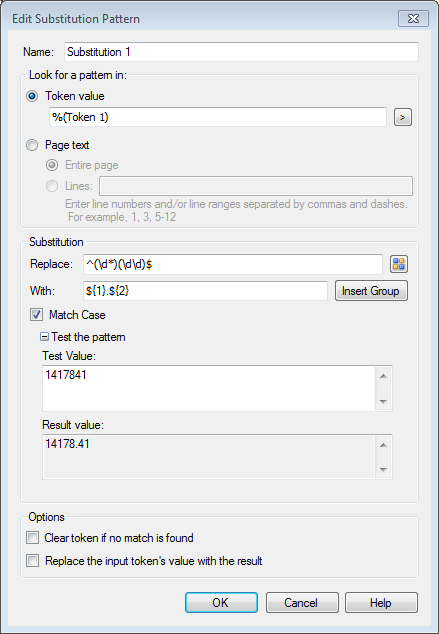Select the Token value radio button
439x634 pixels.
[x=32, y=96]
